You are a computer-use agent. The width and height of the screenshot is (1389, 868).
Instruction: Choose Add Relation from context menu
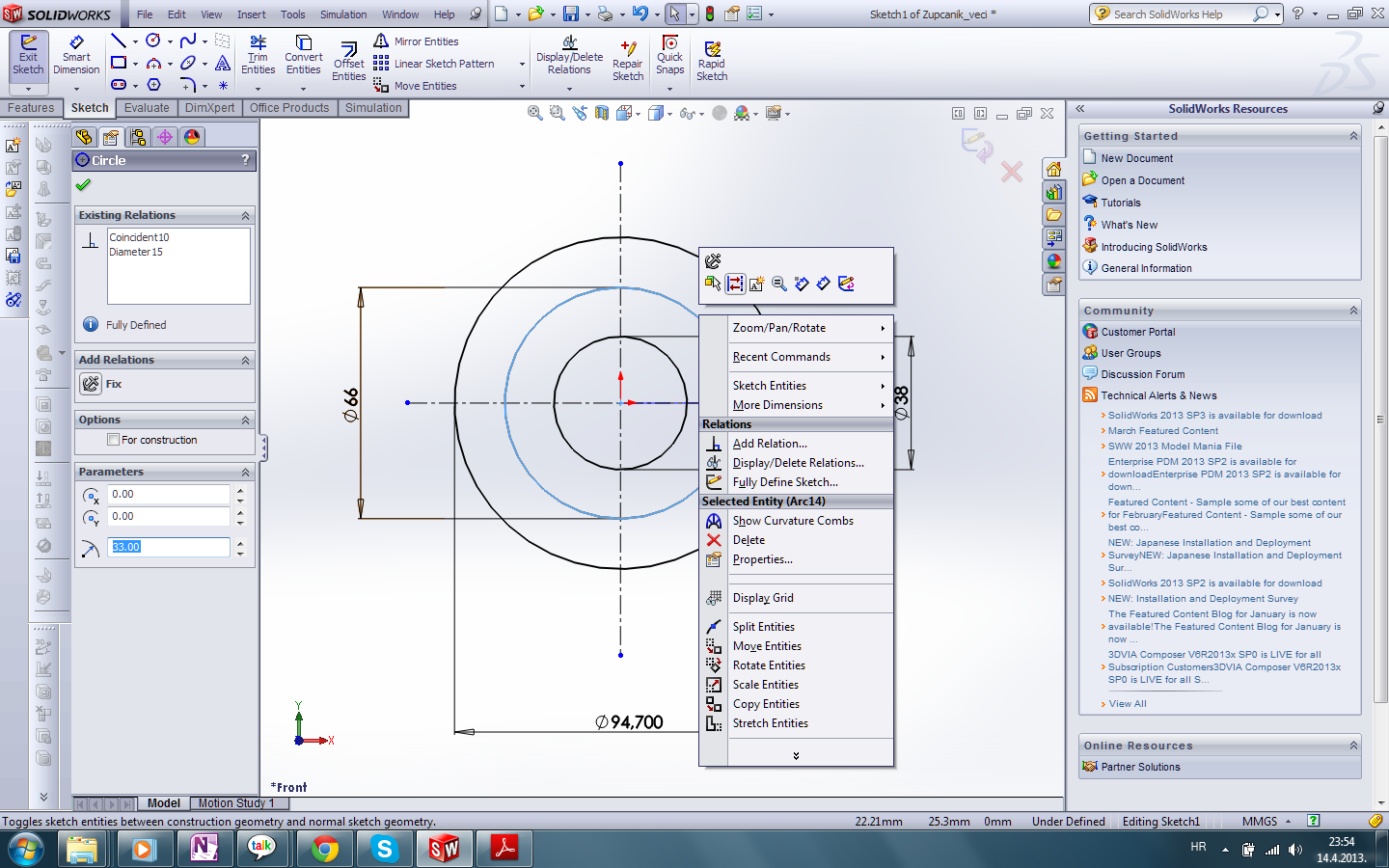tap(770, 444)
